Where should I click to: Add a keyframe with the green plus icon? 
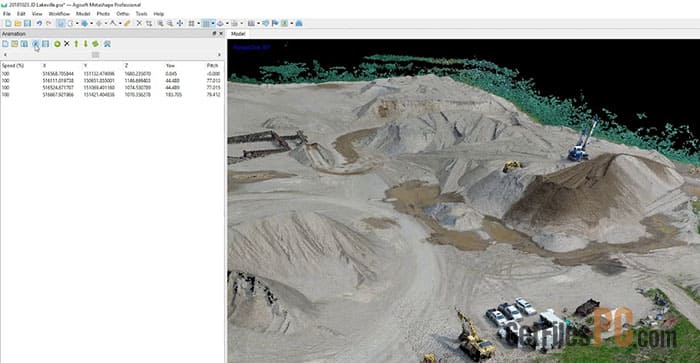57,44
